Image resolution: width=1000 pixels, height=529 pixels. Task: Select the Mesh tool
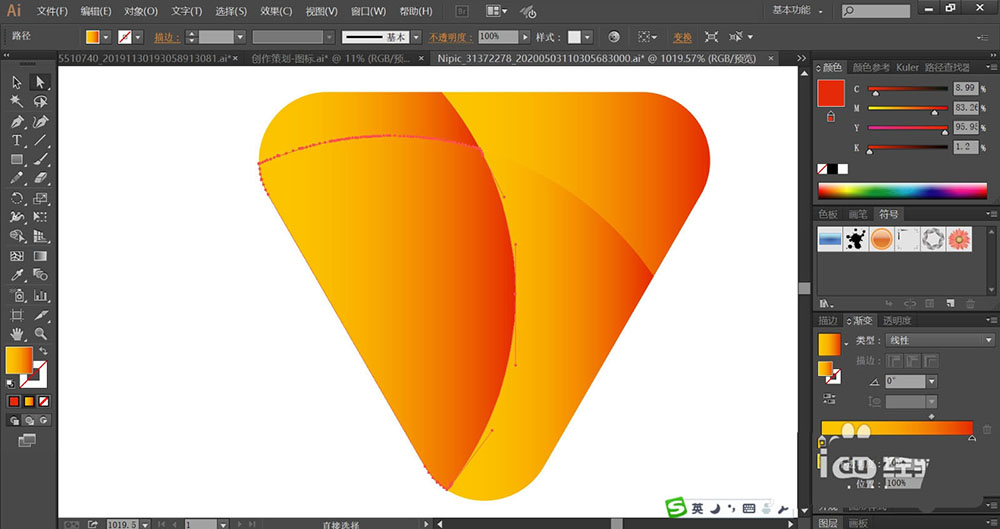coord(17,256)
